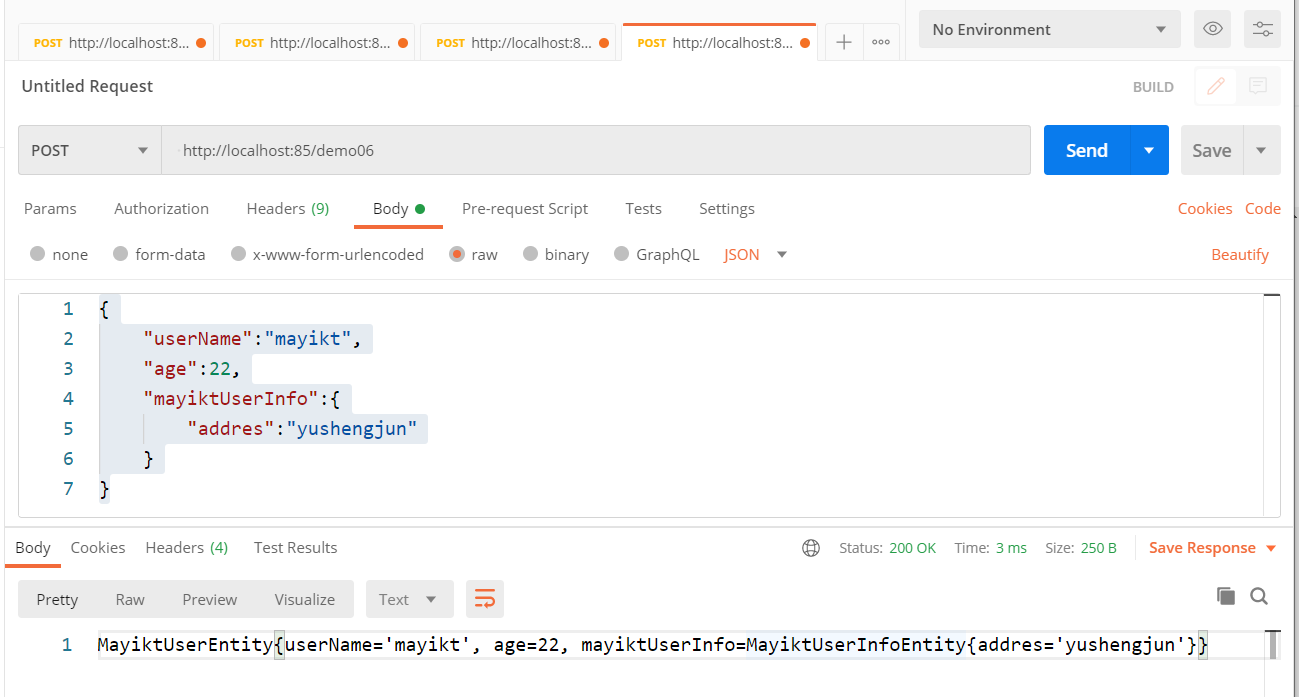This screenshot has width=1299, height=697.
Task: Switch to the response Body tab
Action: click(x=33, y=547)
